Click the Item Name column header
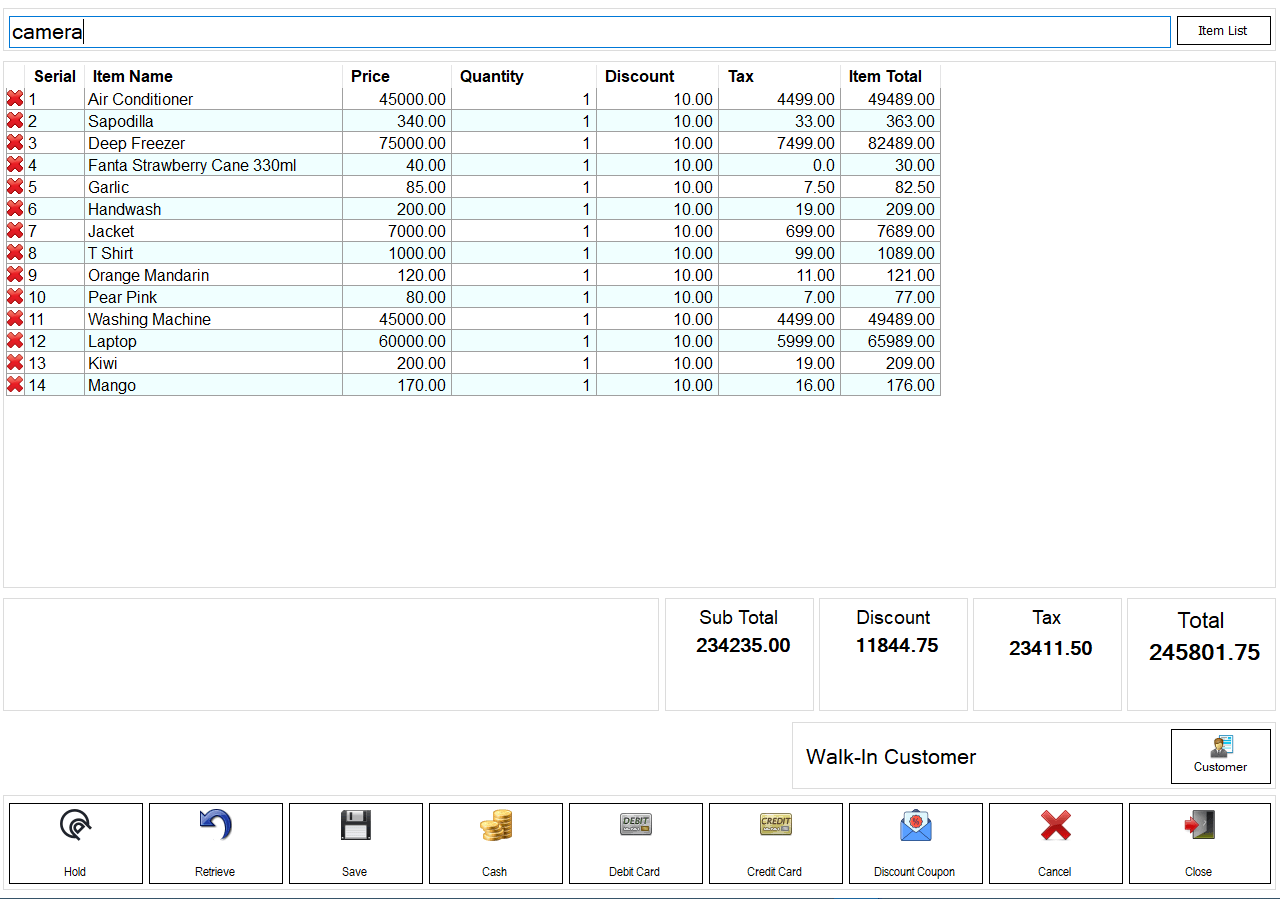Image resolution: width=1280 pixels, height=899 pixels. tap(214, 76)
